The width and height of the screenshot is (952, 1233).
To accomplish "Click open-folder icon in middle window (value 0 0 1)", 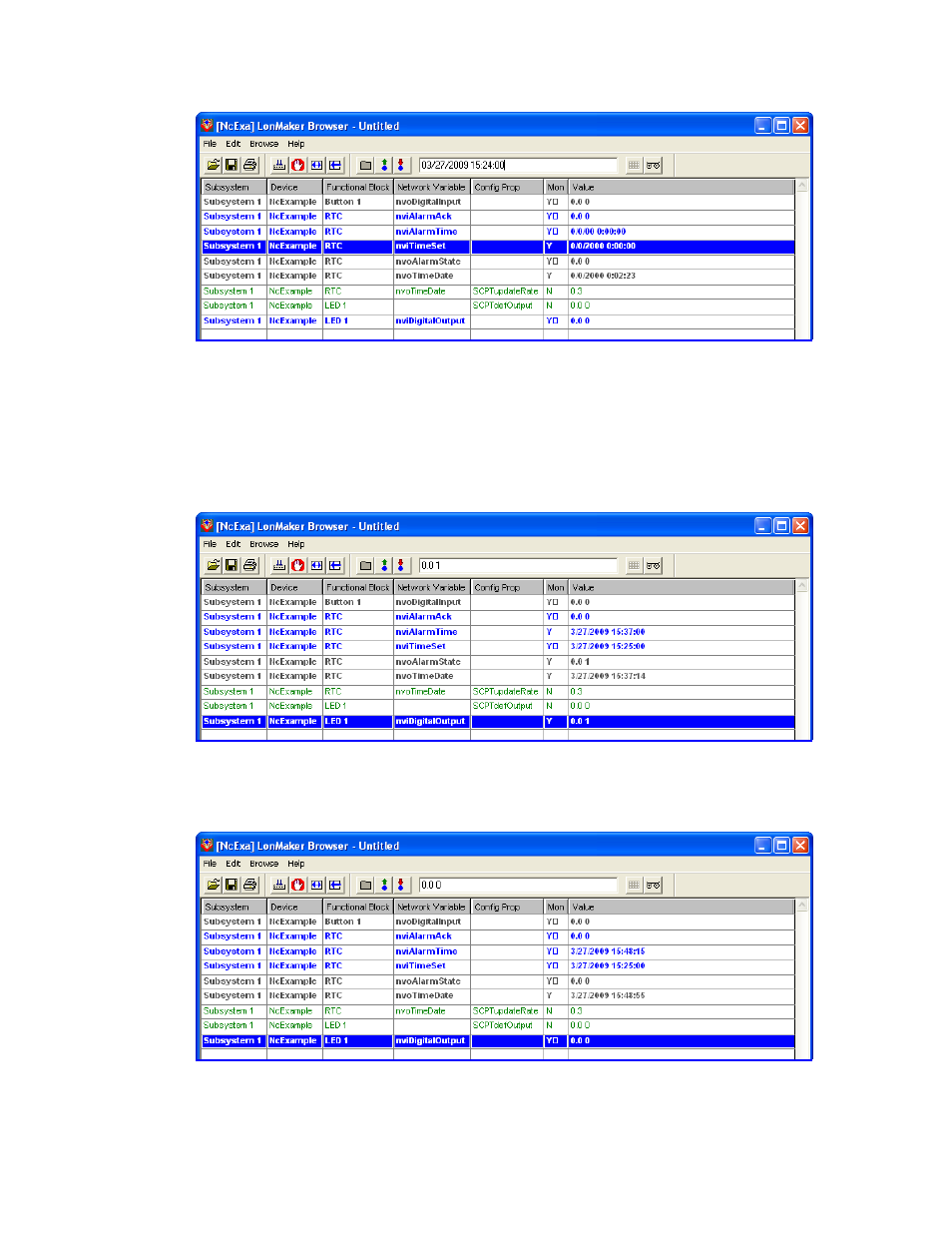I will [x=214, y=565].
